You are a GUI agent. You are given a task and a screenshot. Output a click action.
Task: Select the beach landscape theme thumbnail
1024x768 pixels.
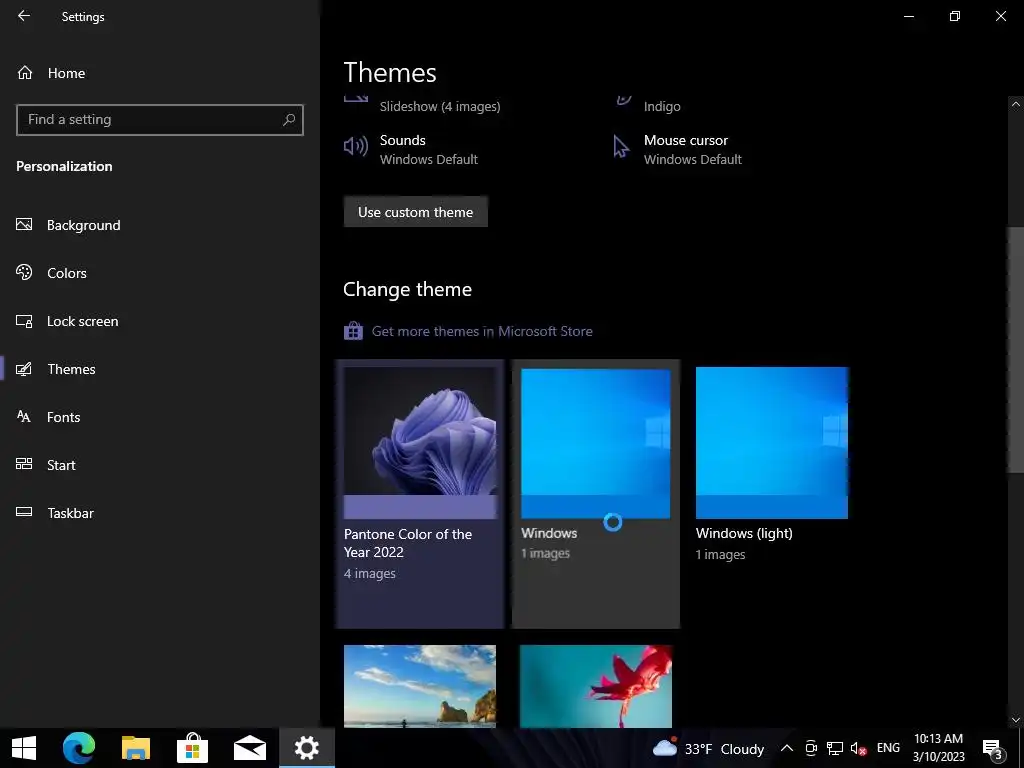point(420,686)
